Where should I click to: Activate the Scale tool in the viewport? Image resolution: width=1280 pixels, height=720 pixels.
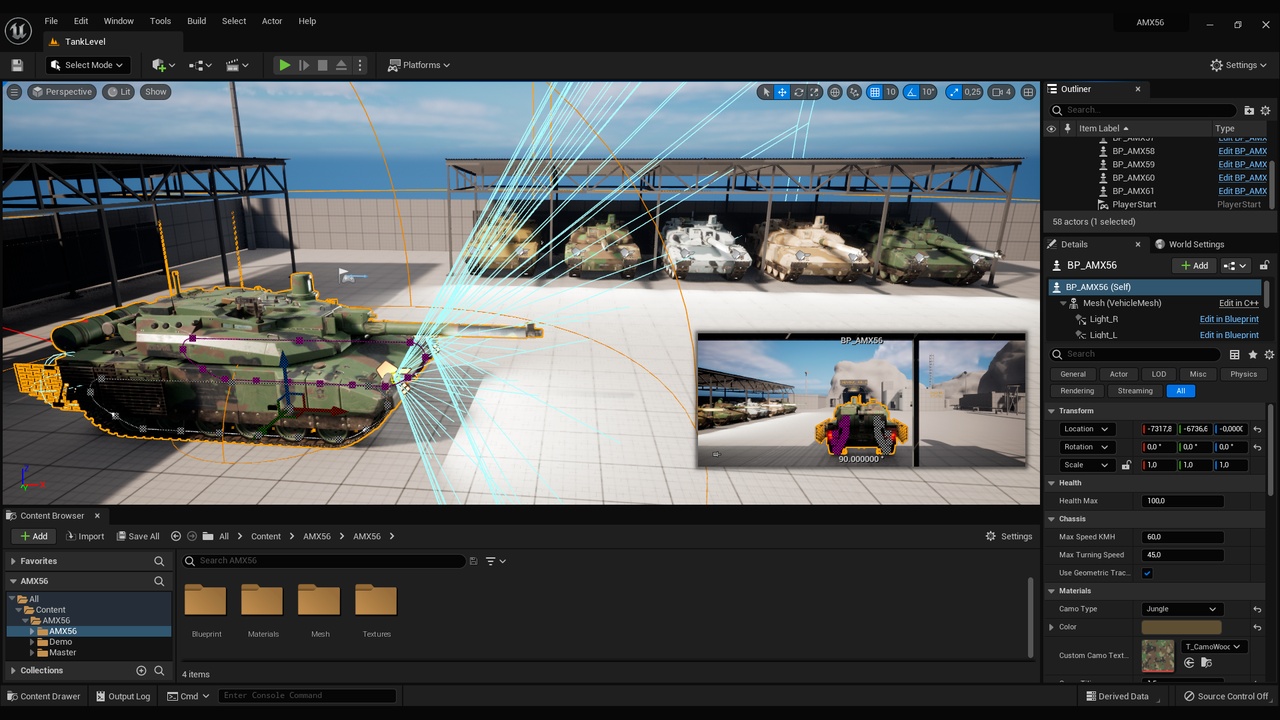pyautogui.click(x=815, y=92)
